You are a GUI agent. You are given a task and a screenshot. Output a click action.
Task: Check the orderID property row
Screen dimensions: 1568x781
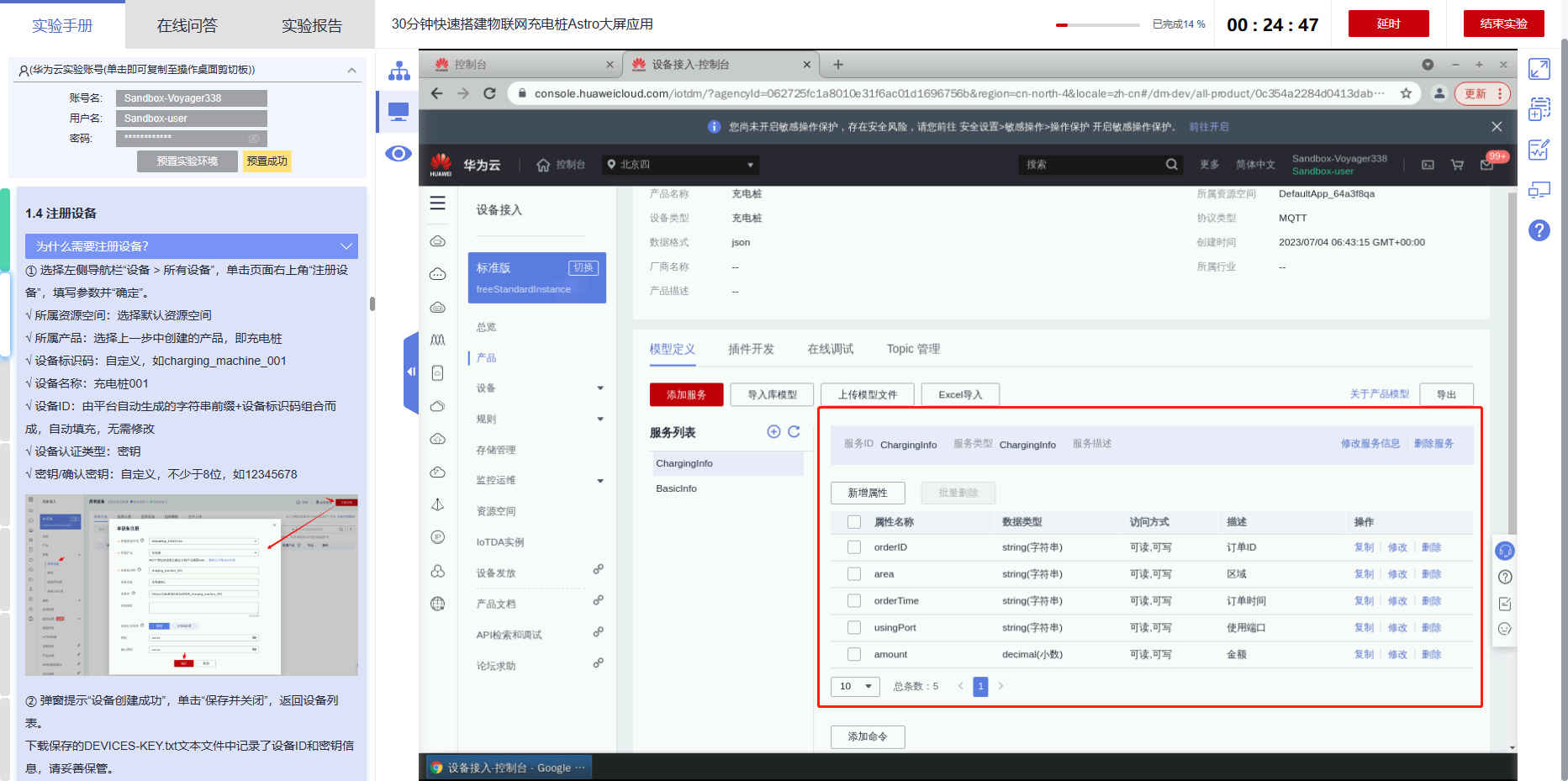(854, 547)
